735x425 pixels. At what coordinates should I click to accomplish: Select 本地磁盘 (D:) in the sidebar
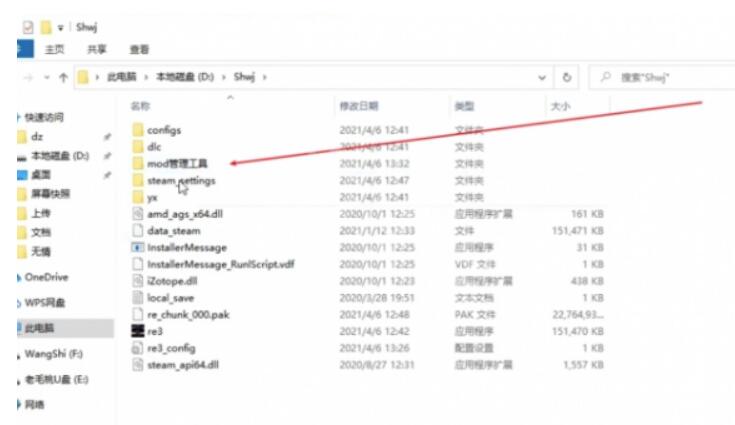click(x=60, y=156)
